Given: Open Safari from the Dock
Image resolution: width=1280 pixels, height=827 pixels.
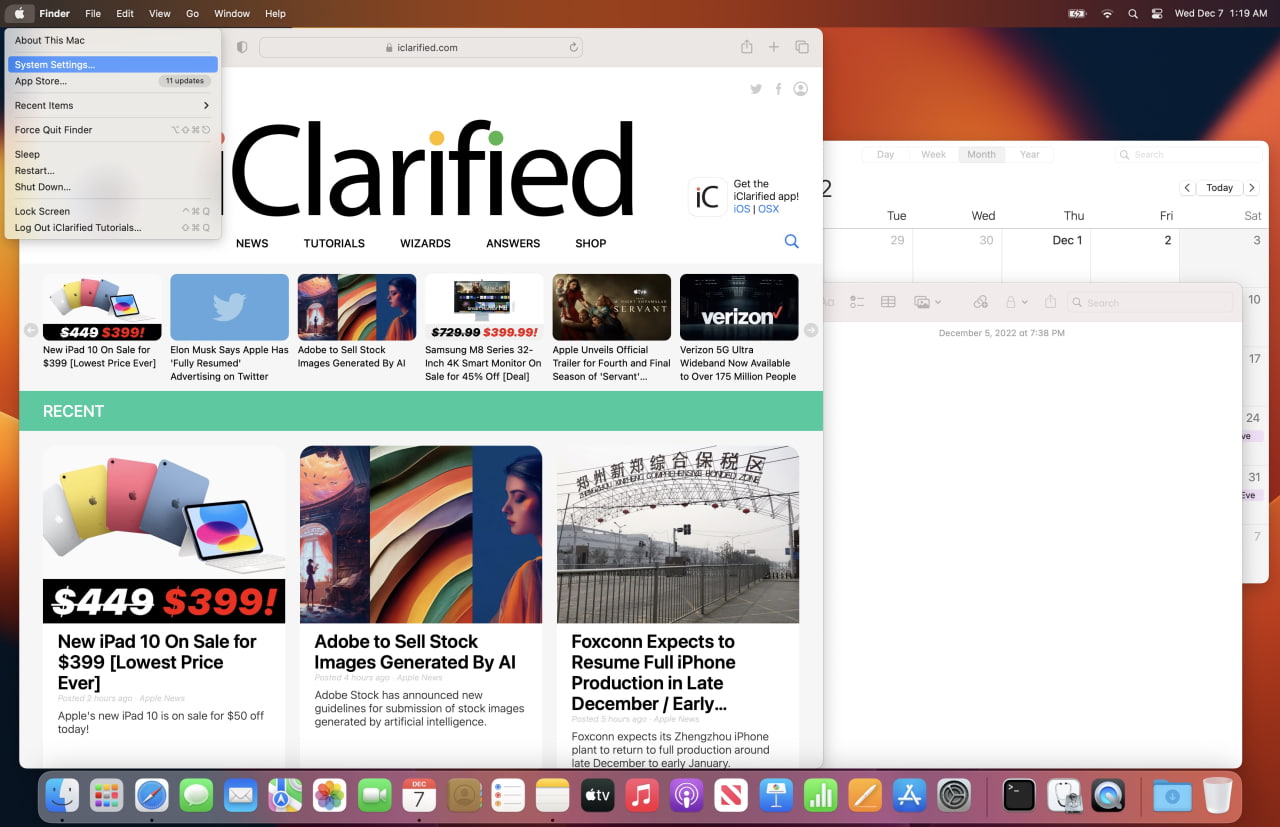Looking at the screenshot, I should pyautogui.click(x=151, y=795).
